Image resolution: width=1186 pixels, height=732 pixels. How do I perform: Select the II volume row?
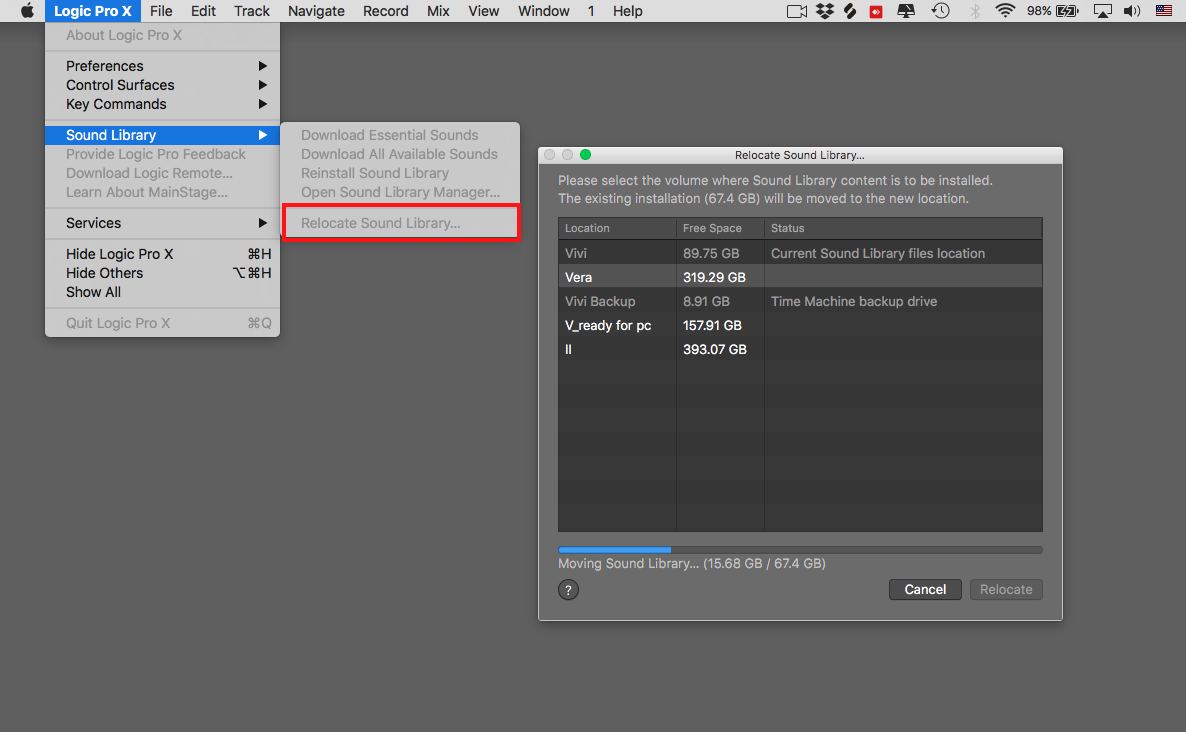click(800, 349)
